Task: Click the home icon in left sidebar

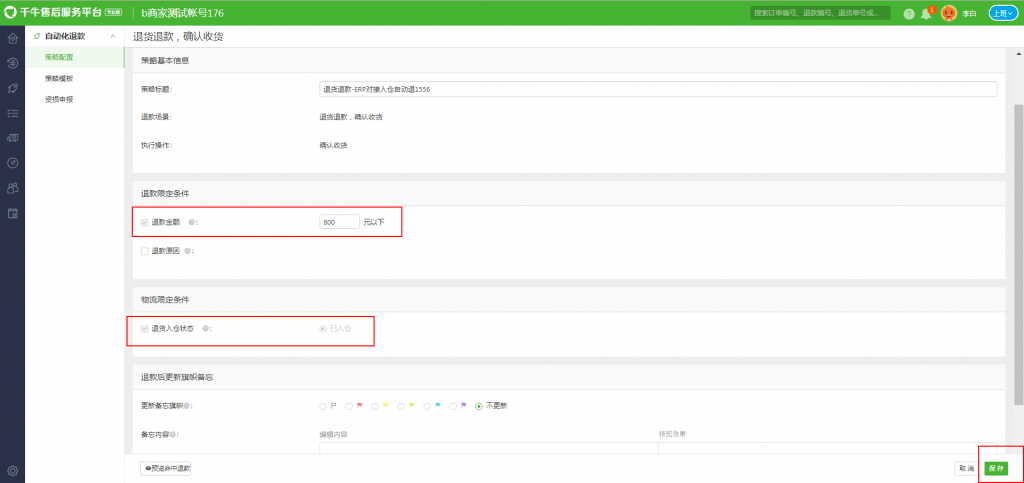Action: pos(12,39)
